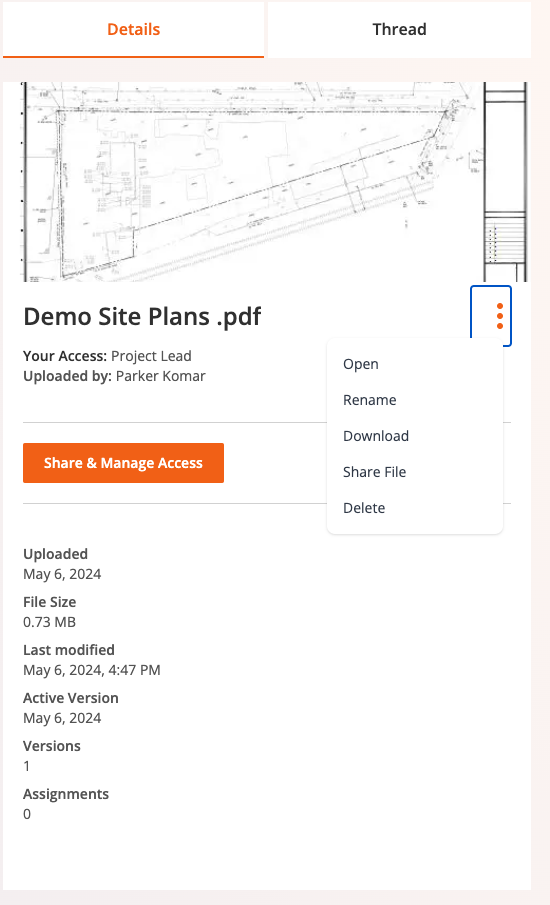550x905 pixels.
Task: Click the Assignments heading label
Action: [x=66, y=794]
